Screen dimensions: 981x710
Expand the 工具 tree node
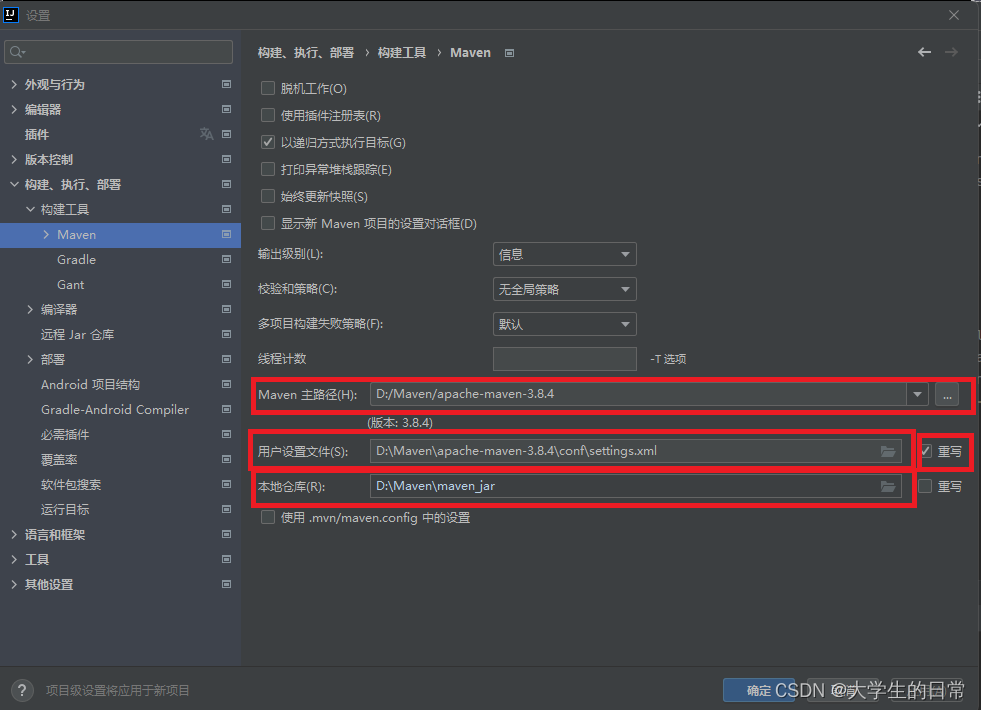14,560
